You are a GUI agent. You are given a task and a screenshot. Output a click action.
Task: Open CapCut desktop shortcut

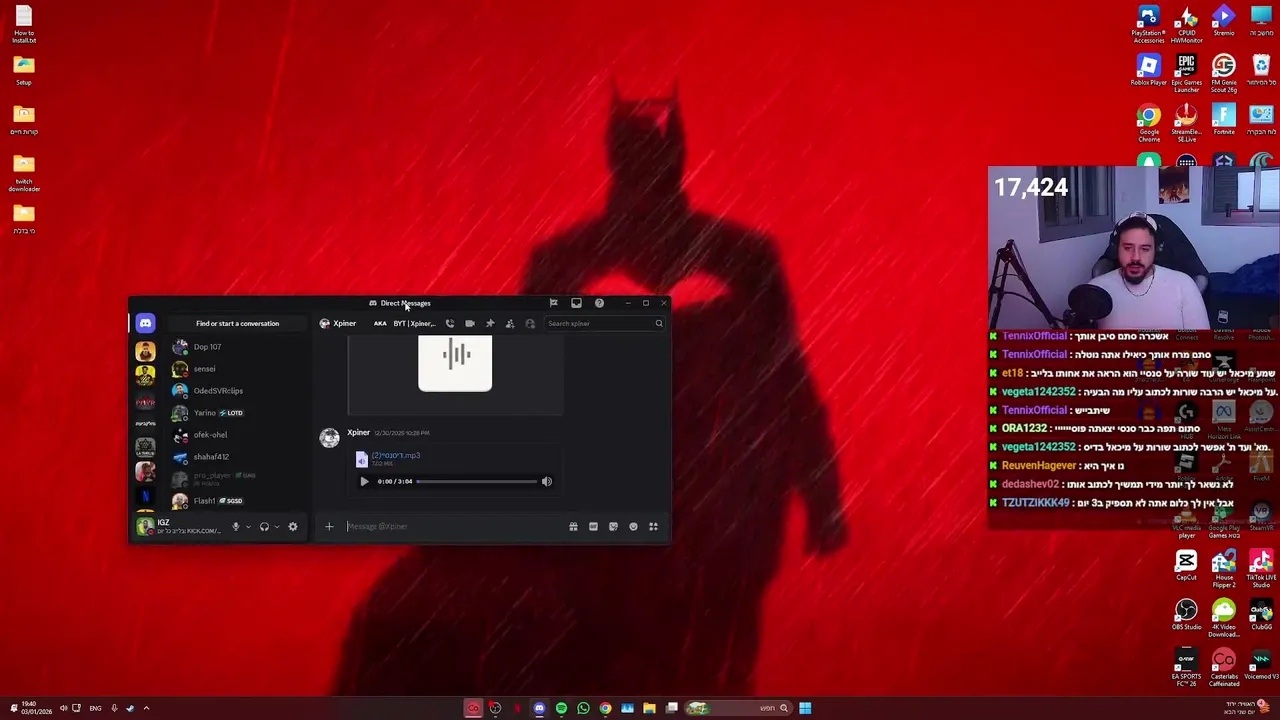click(x=1186, y=565)
